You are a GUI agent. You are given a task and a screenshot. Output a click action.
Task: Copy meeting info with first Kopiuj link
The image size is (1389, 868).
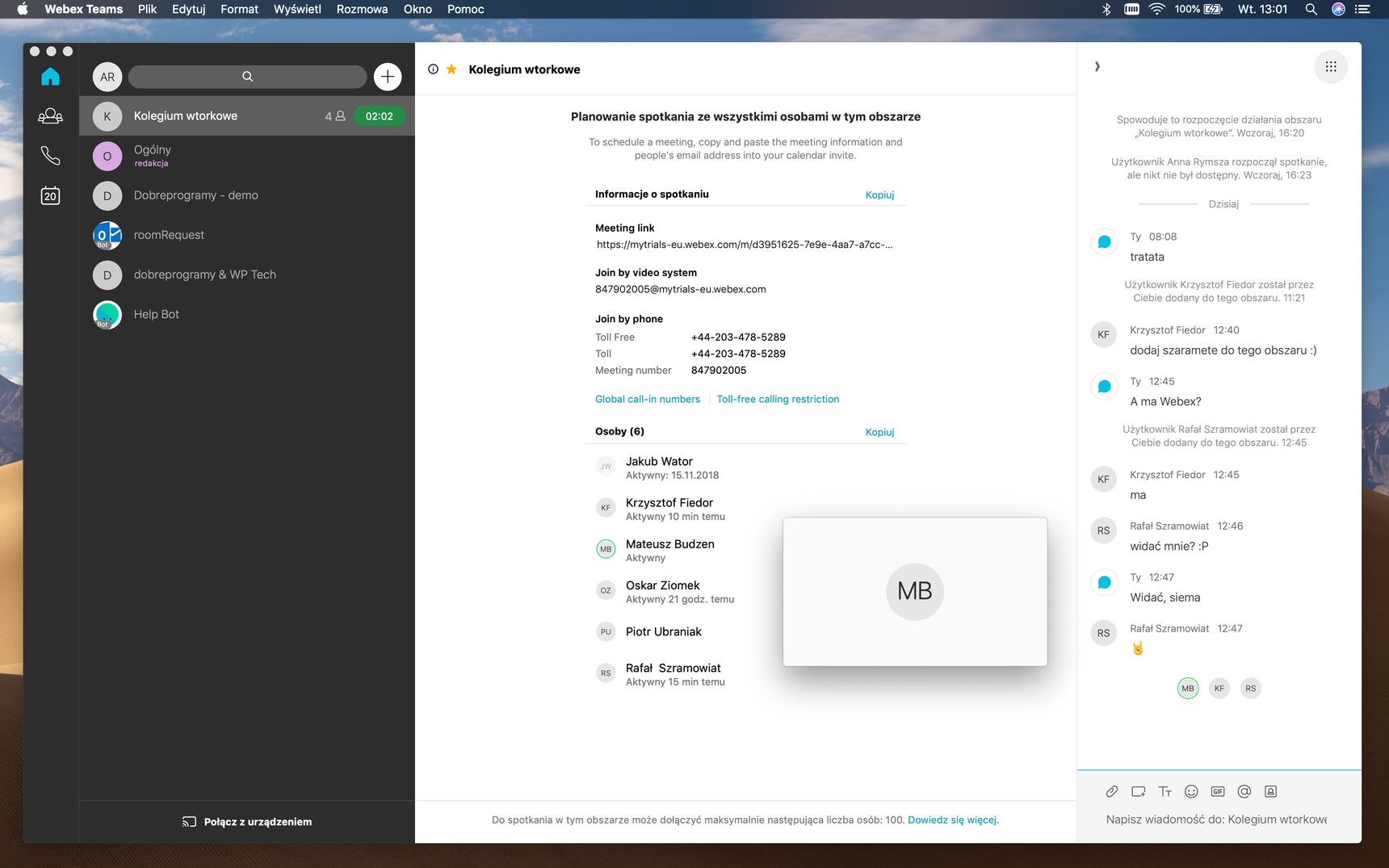coord(879,195)
